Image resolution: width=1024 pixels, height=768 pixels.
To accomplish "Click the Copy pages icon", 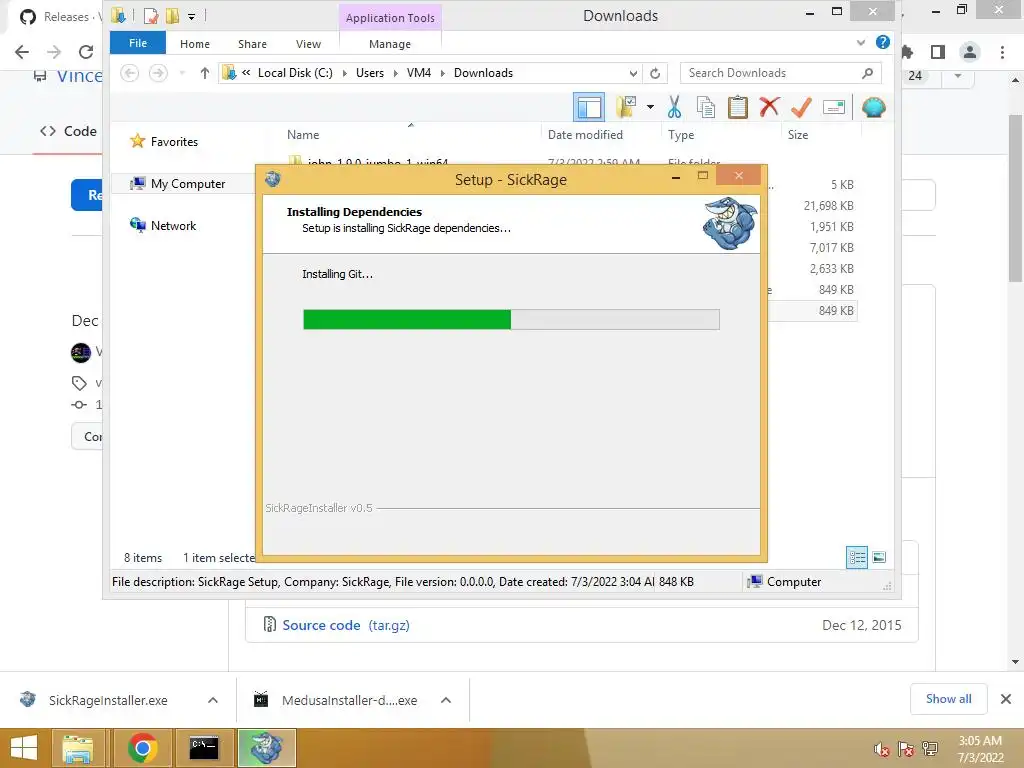I will click(x=706, y=107).
